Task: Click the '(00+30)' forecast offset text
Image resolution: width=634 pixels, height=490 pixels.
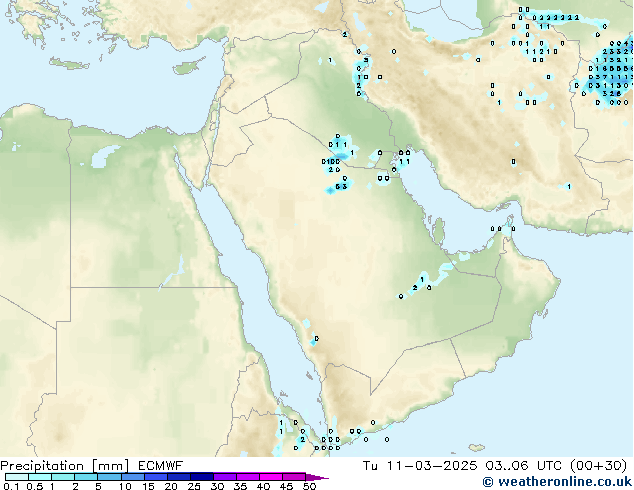Action: click(598, 466)
